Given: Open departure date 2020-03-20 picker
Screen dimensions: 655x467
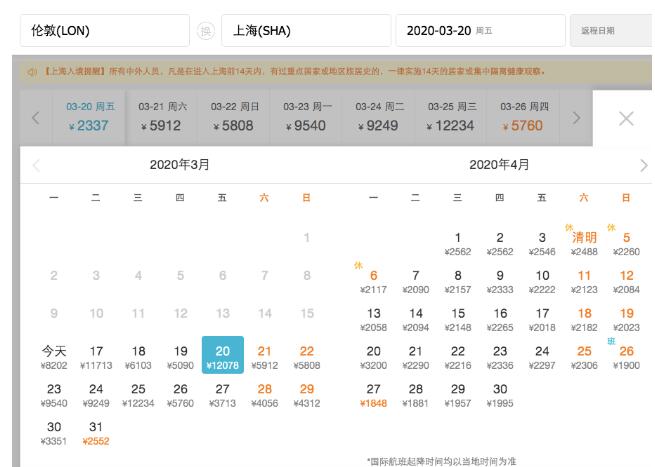Looking at the screenshot, I should tap(480, 31).
